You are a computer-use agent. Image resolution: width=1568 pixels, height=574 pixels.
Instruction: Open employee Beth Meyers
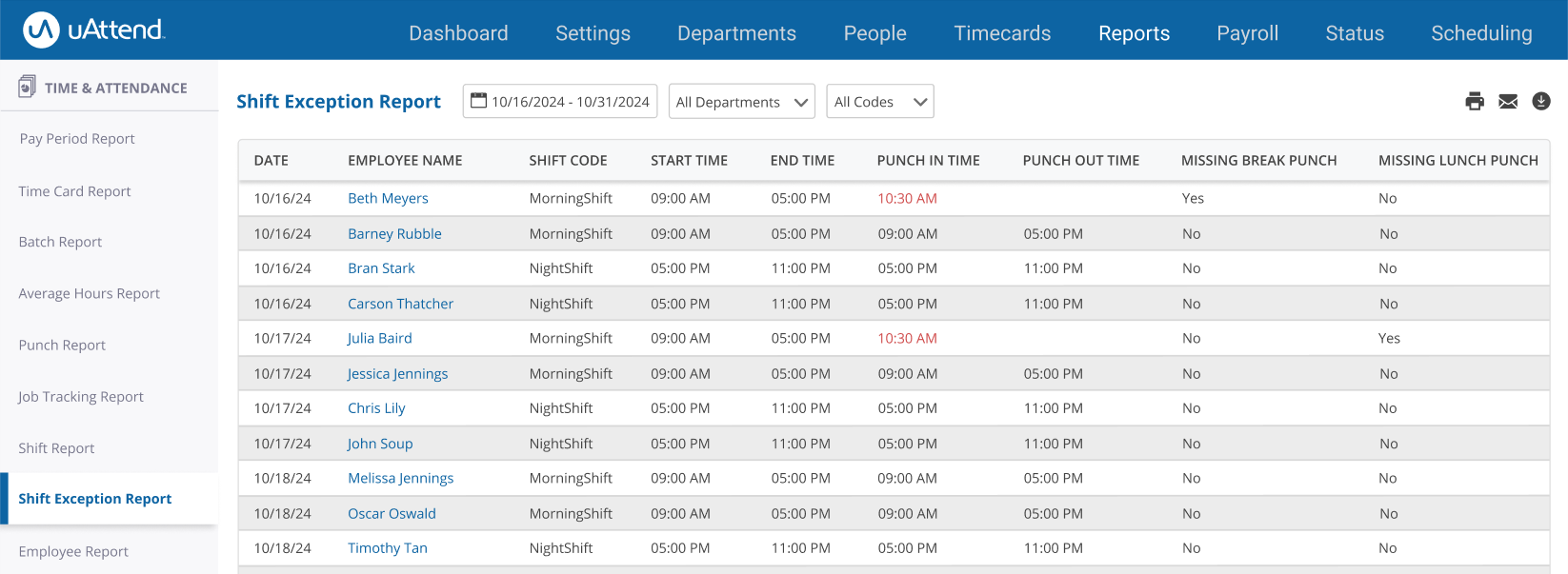(388, 198)
